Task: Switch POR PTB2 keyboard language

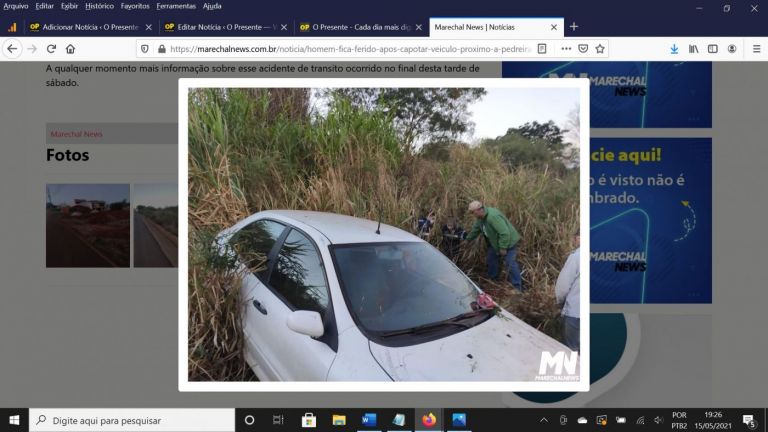Action: 679,420
